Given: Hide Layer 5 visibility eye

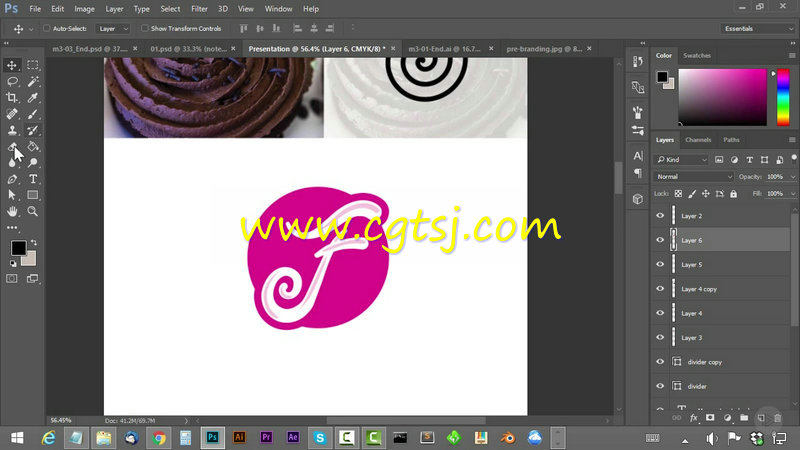Looking at the screenshot, I should pos(660,264).
